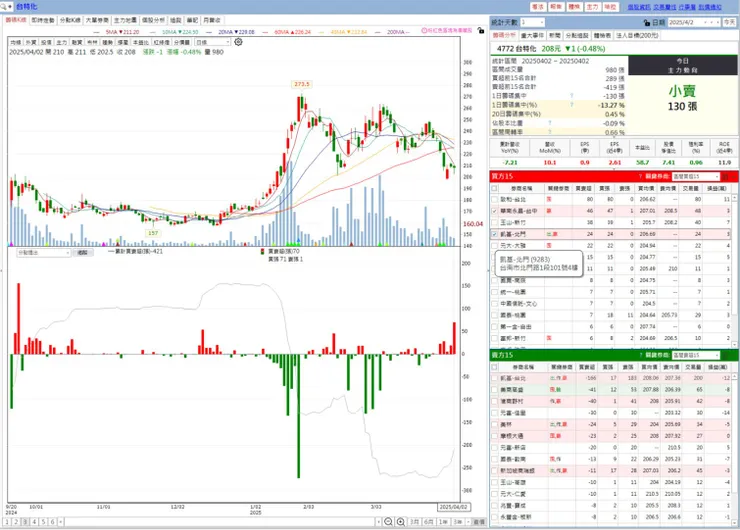The width and height of the screenshot is (740, 530).
Task: Uncheck the 凱基-北門 row checkbox
Action: coord(494,234)
